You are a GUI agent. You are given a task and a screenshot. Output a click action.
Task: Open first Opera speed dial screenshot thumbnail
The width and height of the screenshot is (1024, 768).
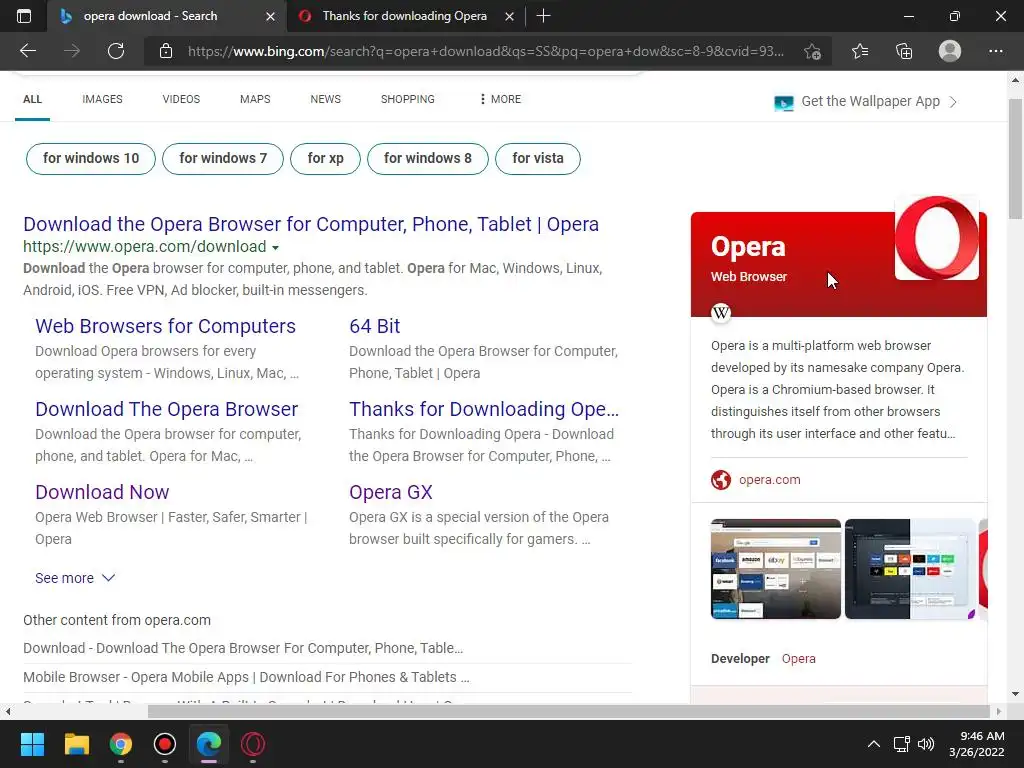(x=776, y=569)
